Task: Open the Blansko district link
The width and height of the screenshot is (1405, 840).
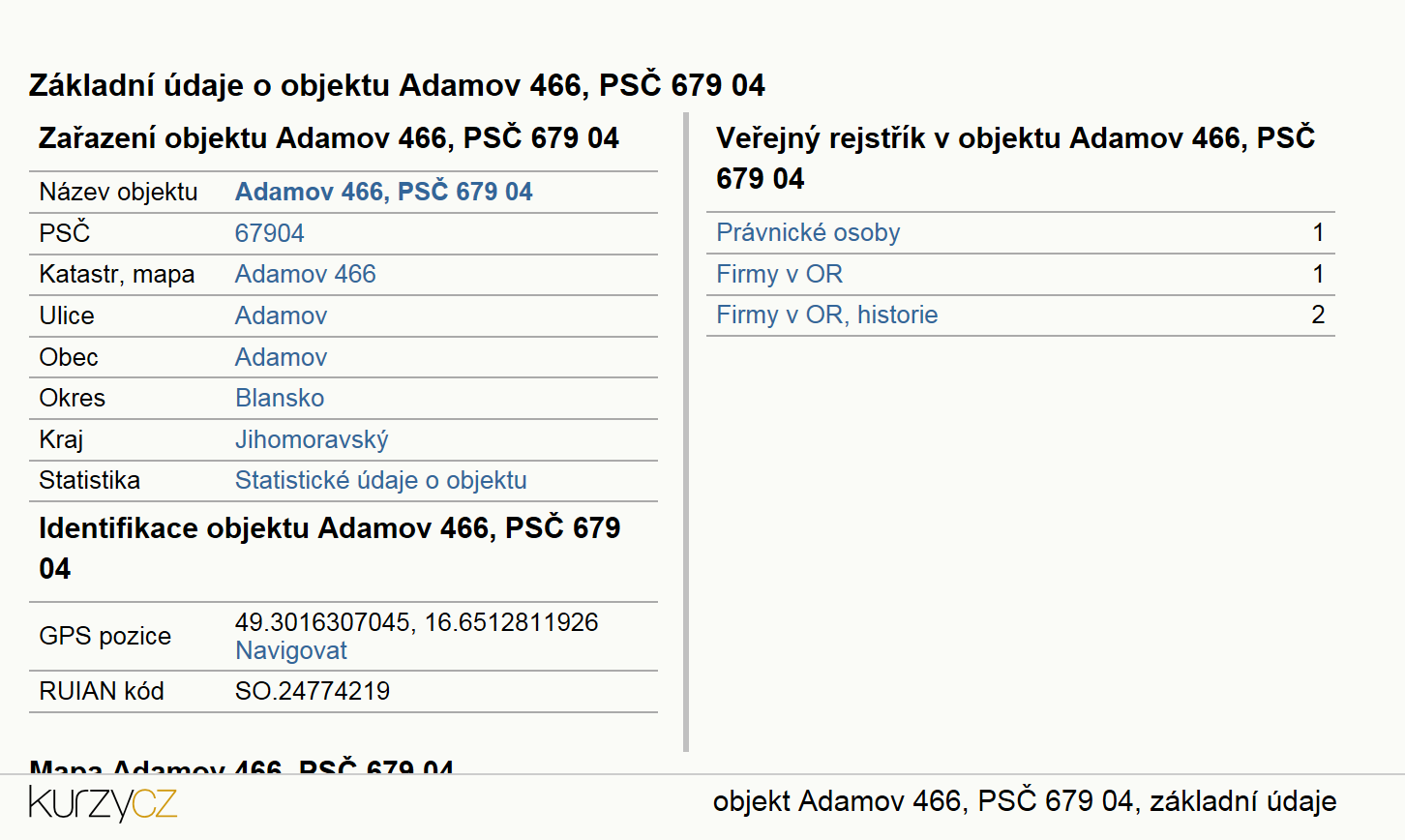Action: tap(280, 398)
